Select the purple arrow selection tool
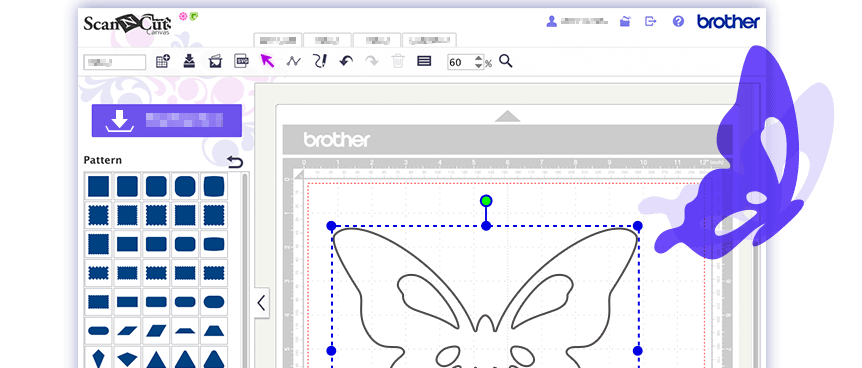 pos(267,61)
